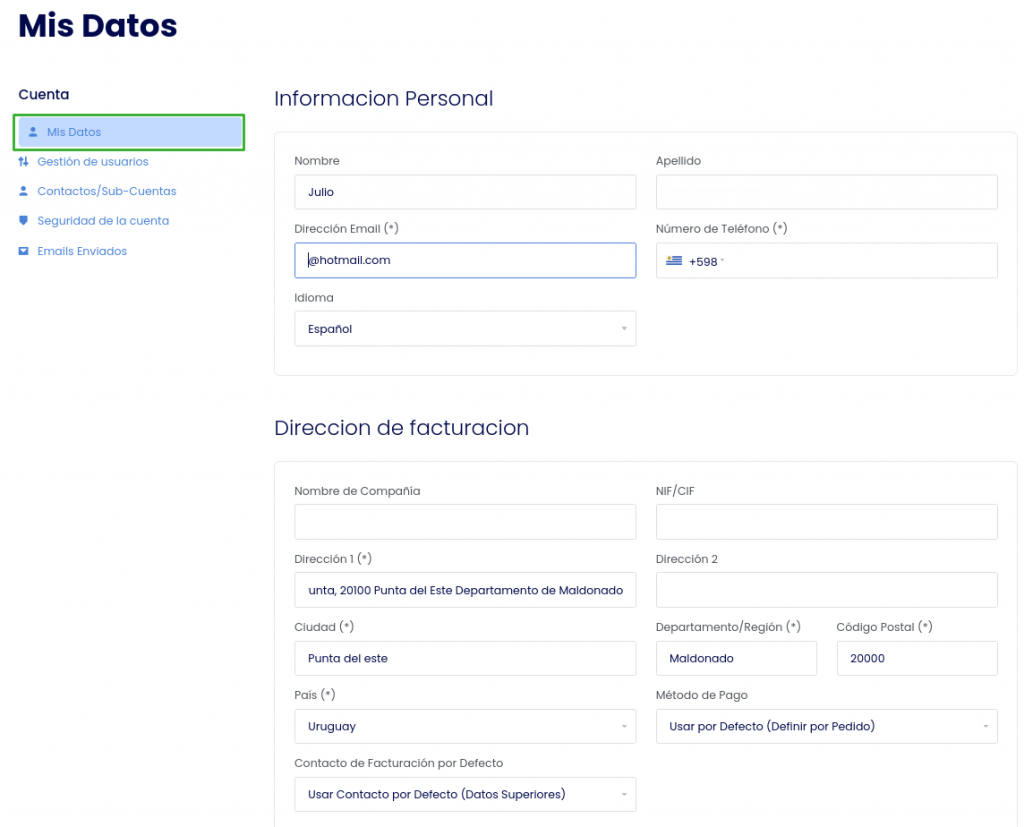This screenshot has height=827, width=1024.
Task: Click the NIF/CIF input field
Action: pyautogui.click(x=826, y=522)
